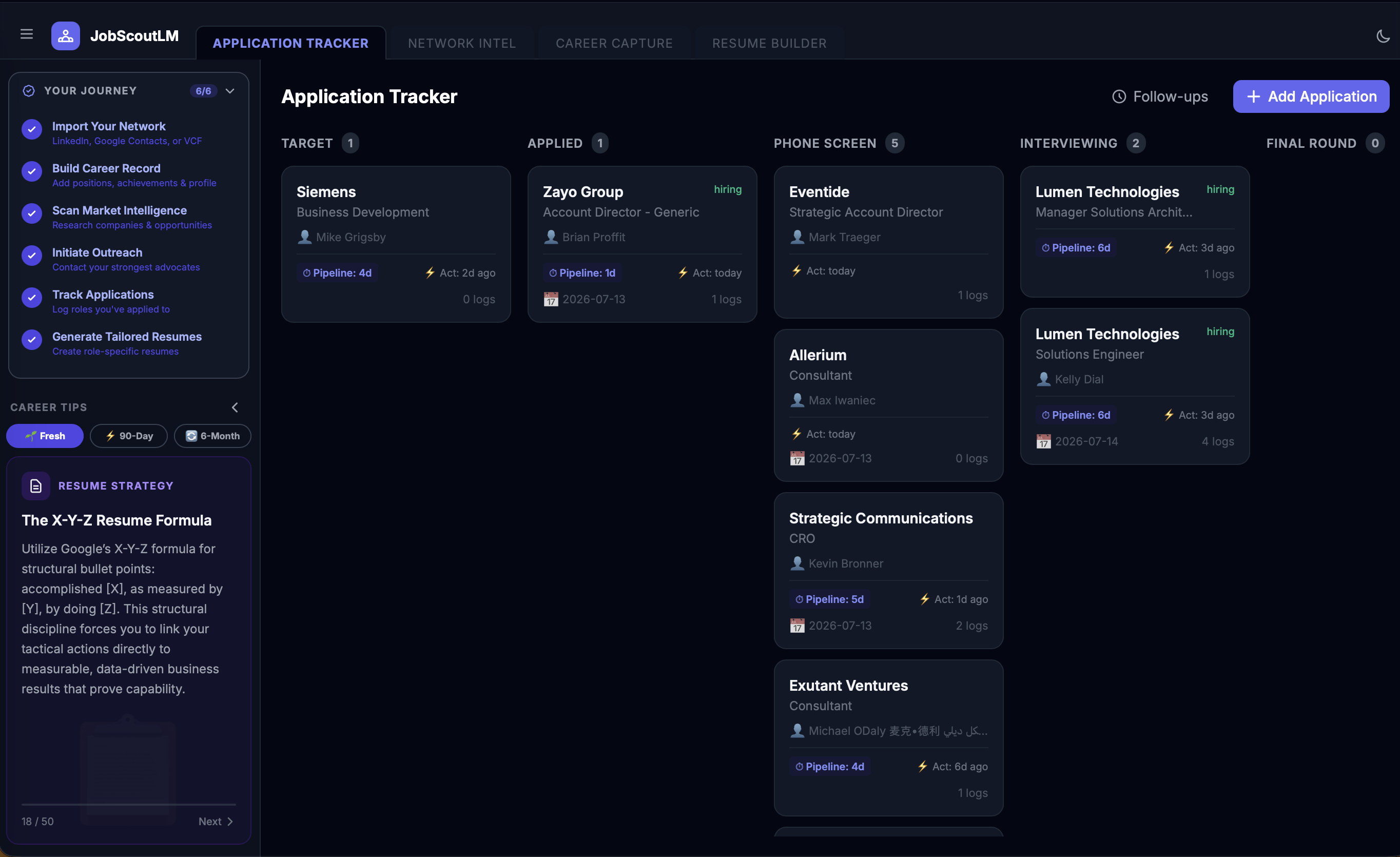Open the Siemens application card title
The image size is (1400, 857).
326,192
